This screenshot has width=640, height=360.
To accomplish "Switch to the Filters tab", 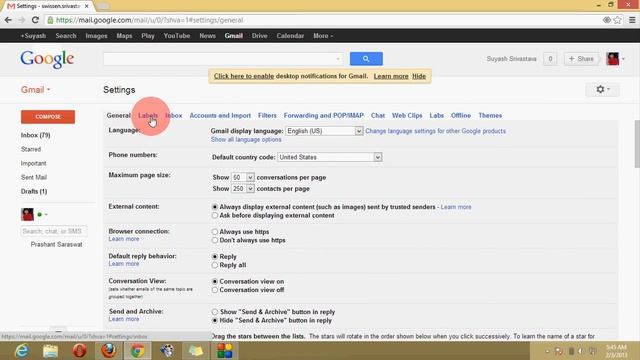I will (x=267, y=116).
